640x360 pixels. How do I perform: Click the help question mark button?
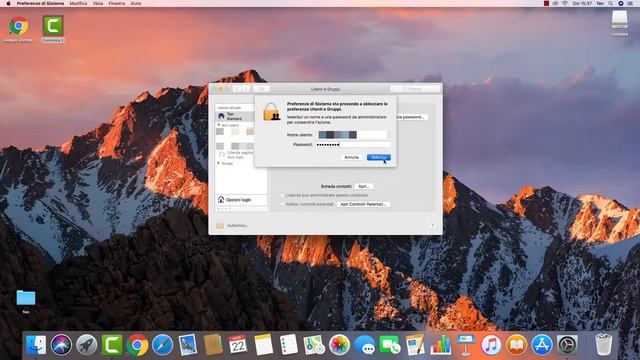[432, 226]
